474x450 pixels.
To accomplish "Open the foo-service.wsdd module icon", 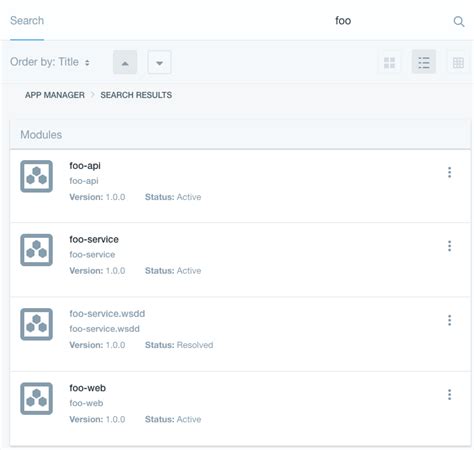I will [x=36, y=324].
